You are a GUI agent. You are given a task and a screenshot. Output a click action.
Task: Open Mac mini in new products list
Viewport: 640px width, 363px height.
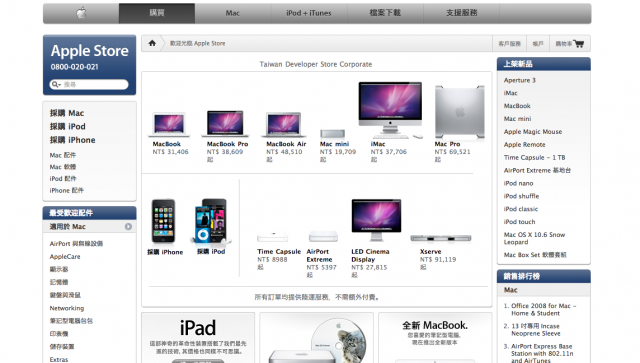(518, 119)
